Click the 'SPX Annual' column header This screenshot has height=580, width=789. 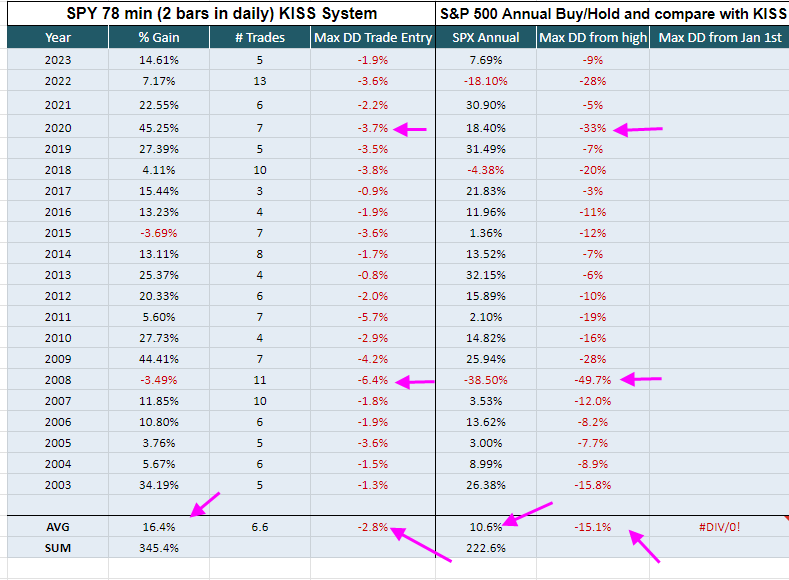click(x=486, y=37)
